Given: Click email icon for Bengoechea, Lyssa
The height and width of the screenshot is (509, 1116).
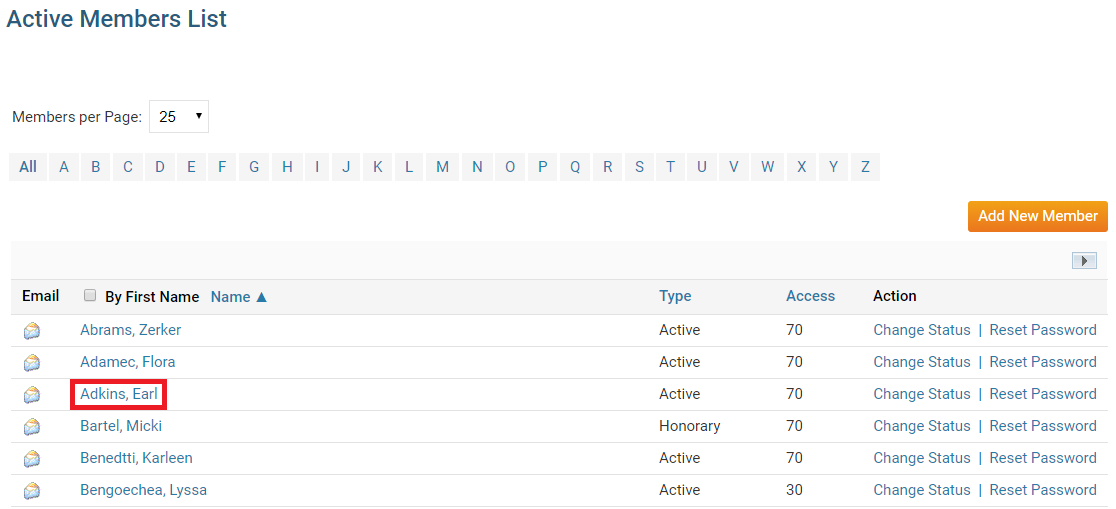Looking at the screenshot, I should pyautogui.click(x=32, y=491).
